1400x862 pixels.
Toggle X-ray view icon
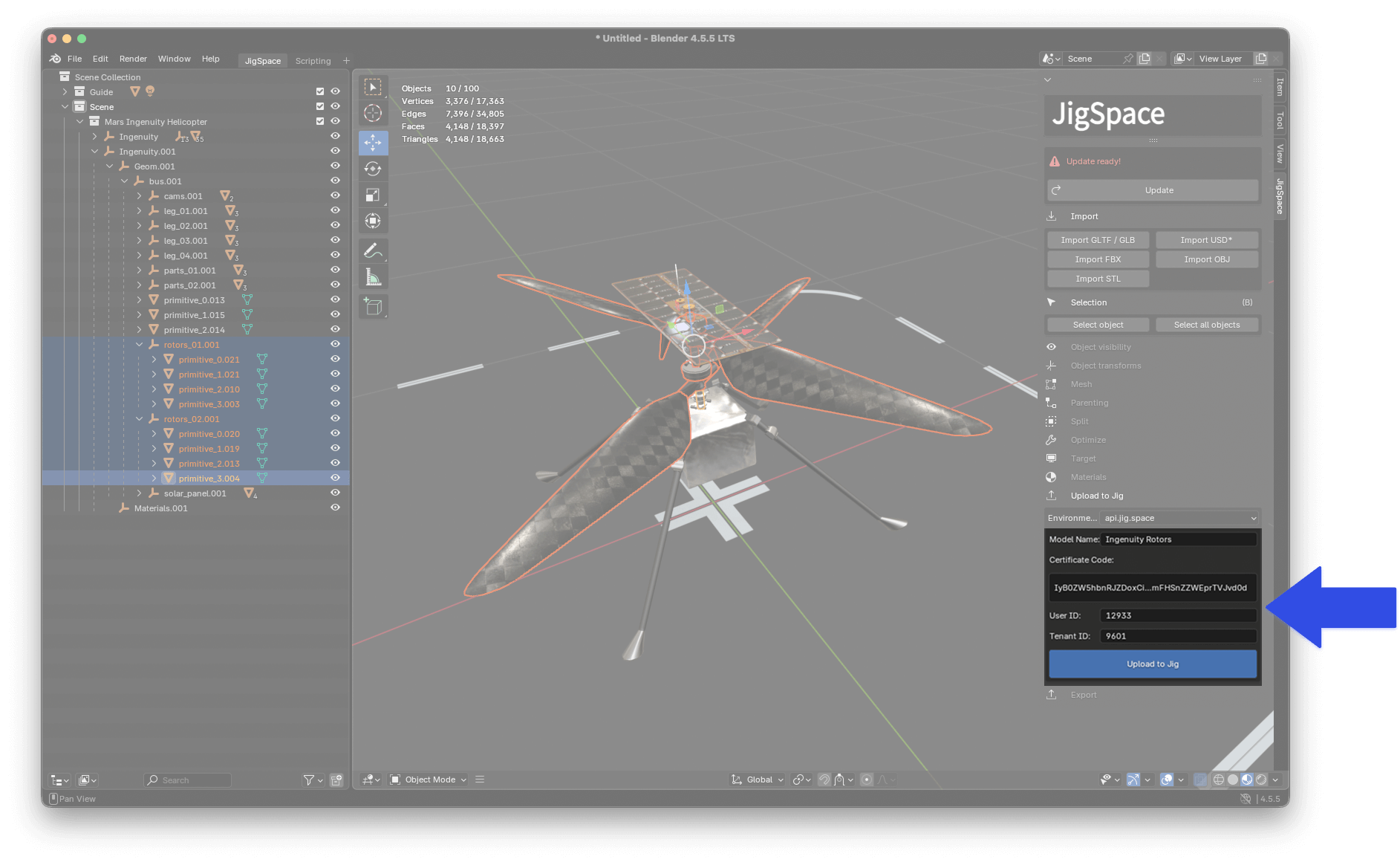pos(1200,780)
